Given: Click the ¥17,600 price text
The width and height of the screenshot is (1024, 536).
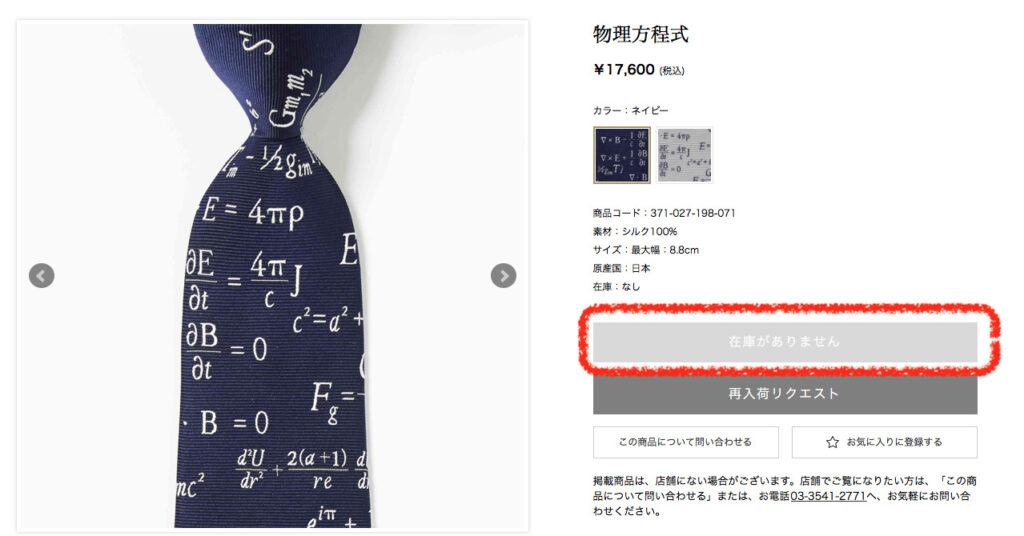Looking at the screenshot, I should pos(624,69).
